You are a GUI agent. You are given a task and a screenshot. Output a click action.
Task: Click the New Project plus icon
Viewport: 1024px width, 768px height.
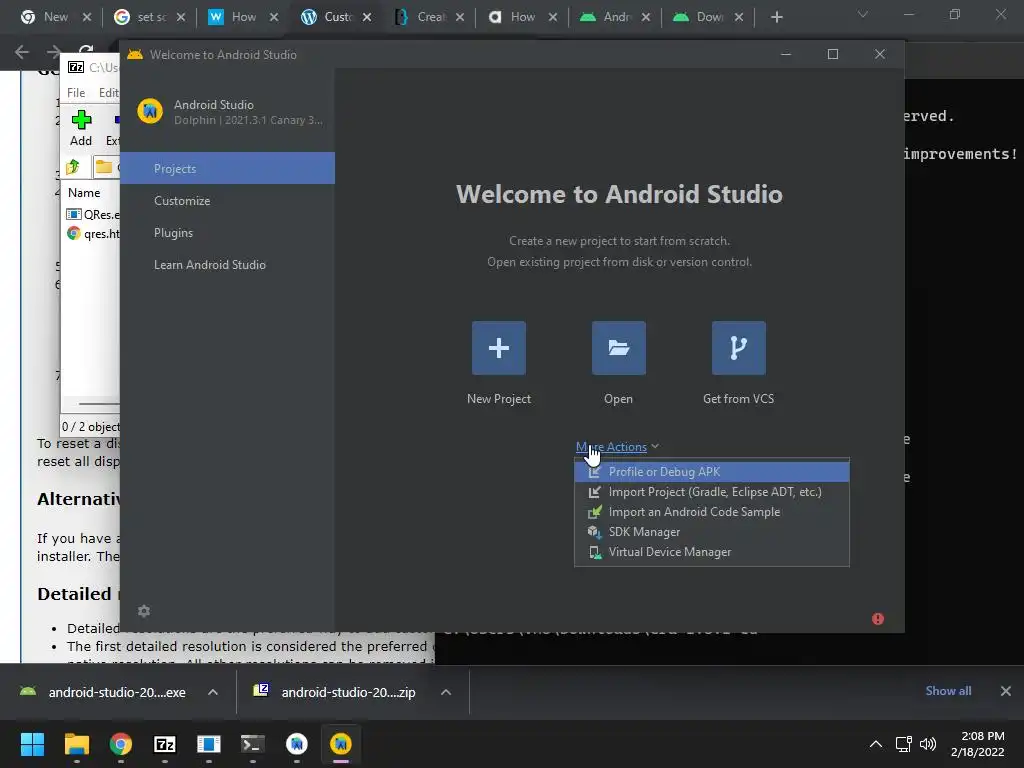tap(498, 348)
